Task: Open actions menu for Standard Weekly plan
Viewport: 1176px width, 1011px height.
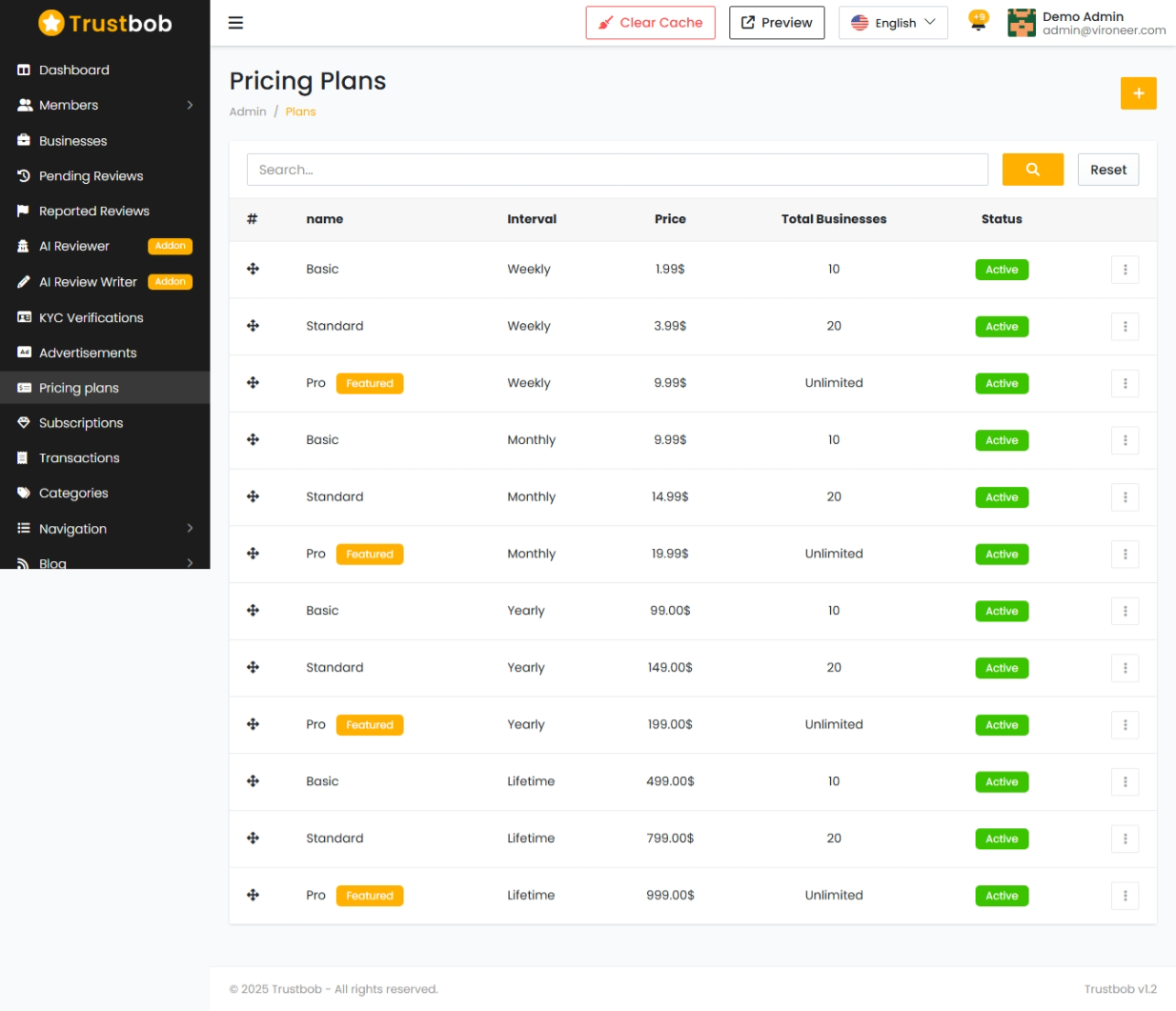Action: 1125,327
